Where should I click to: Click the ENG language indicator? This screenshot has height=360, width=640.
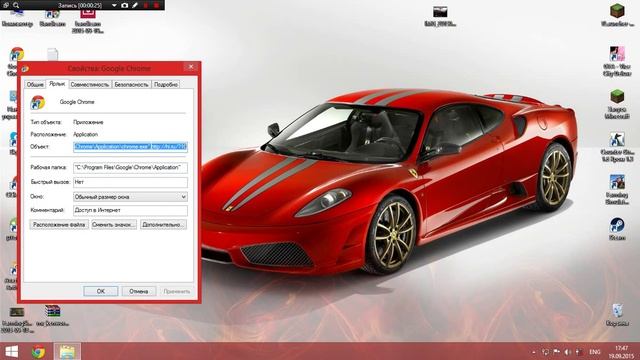tap(595, 352)
